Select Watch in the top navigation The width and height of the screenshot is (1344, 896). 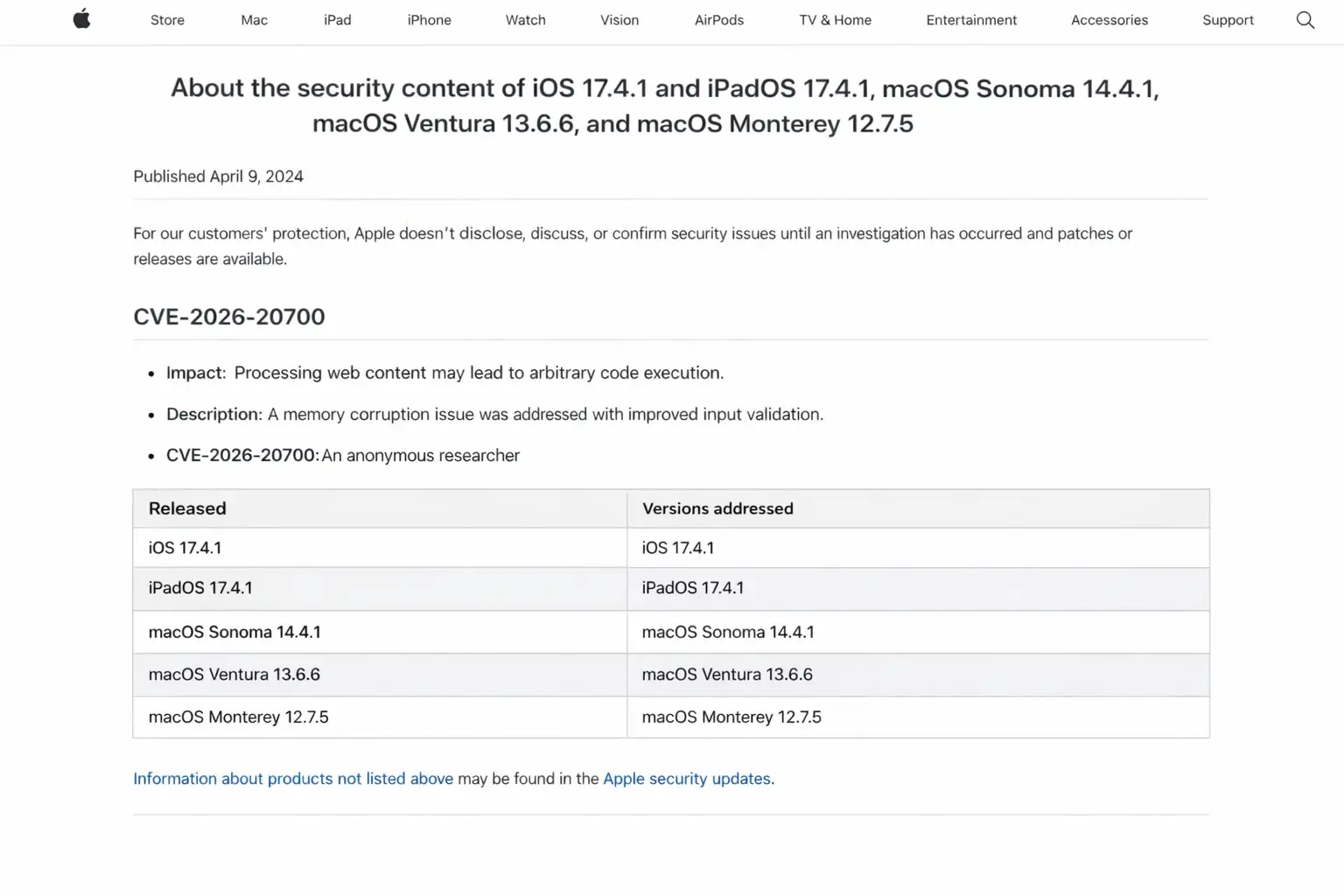(x=525, y=20)
